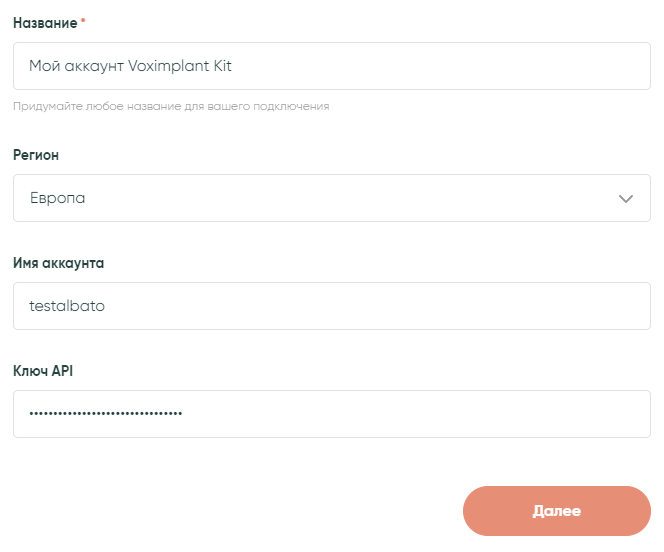Click the middle of the Регион select box

point(332,198)
